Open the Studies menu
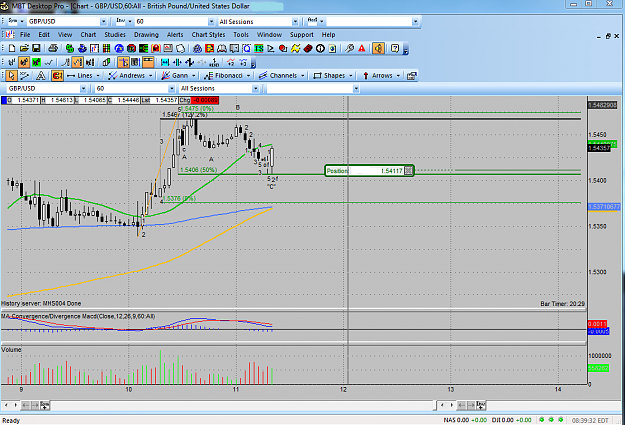 pyautogui.click(x=115, y=35)
